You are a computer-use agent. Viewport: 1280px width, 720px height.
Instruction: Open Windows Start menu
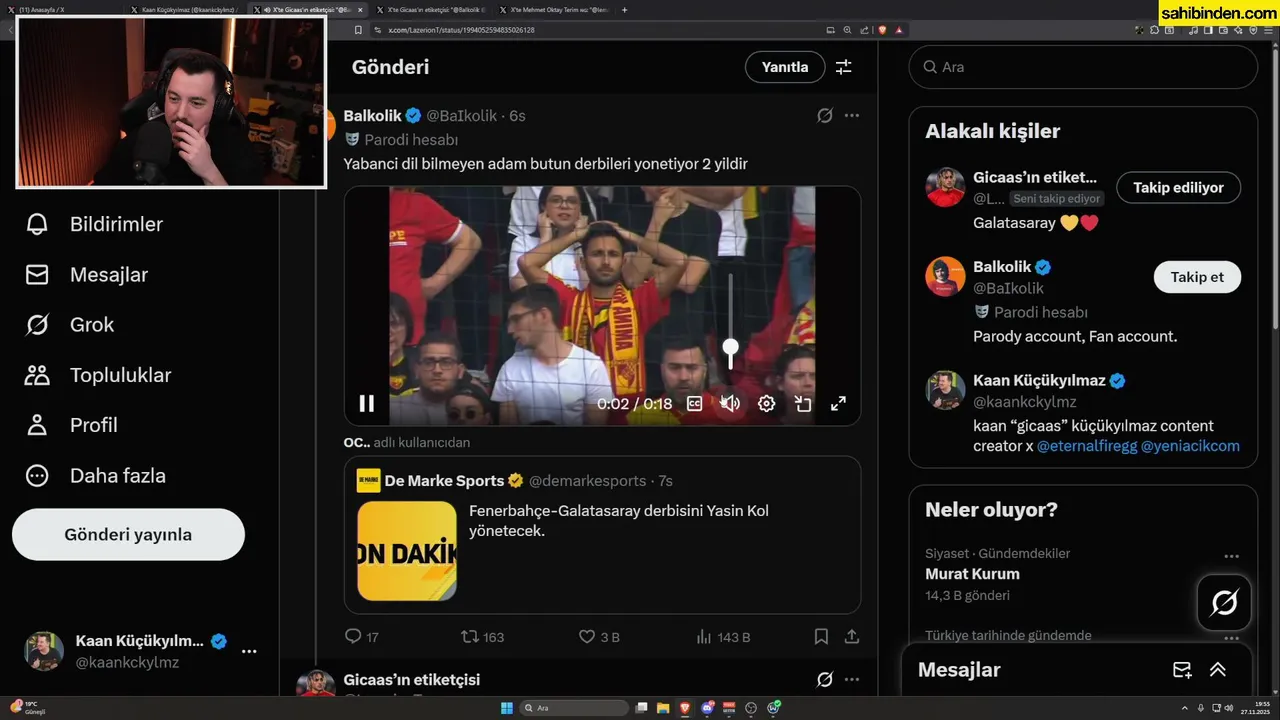coord(507,708)
